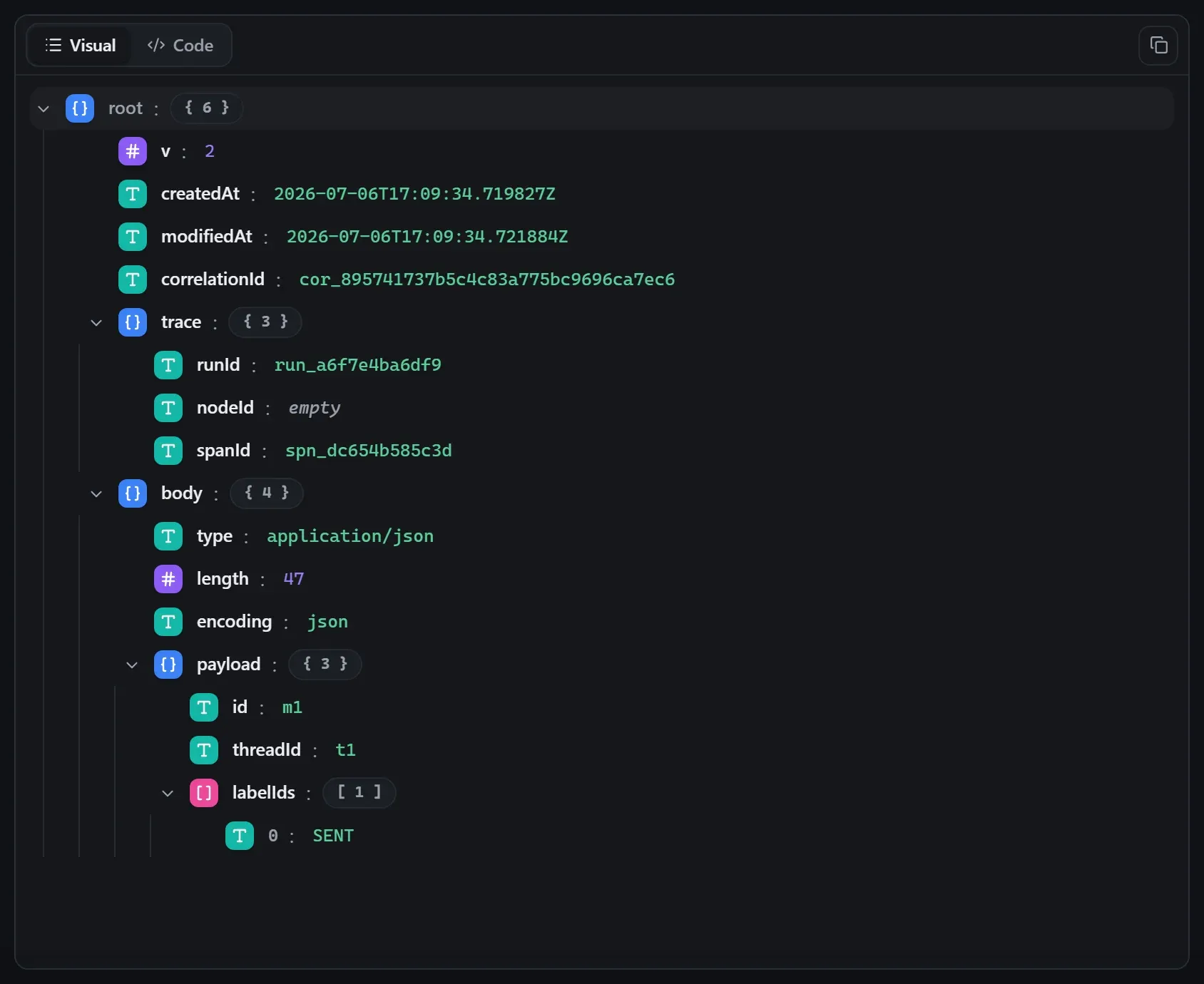Click the text icon beside modifiedAt
The height and width of the screenshot is (984, 1204).
tap(133, 237)
